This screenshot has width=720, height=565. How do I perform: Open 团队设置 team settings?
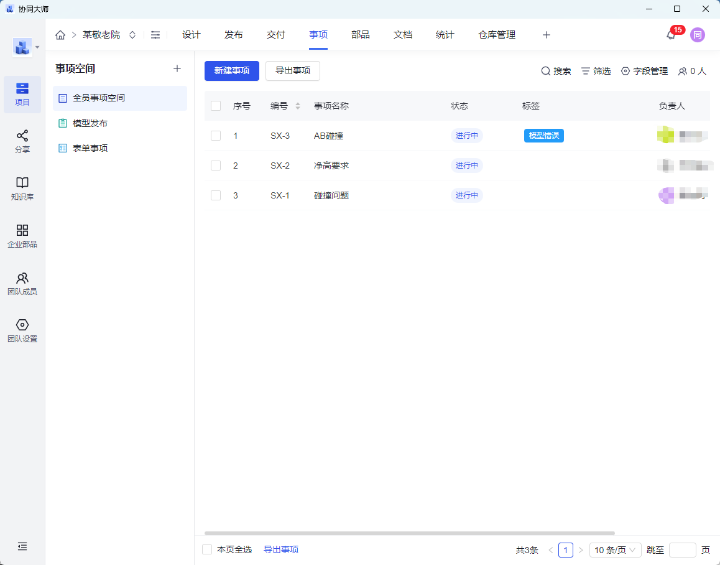pyautogui.click(x=22, y=330)
